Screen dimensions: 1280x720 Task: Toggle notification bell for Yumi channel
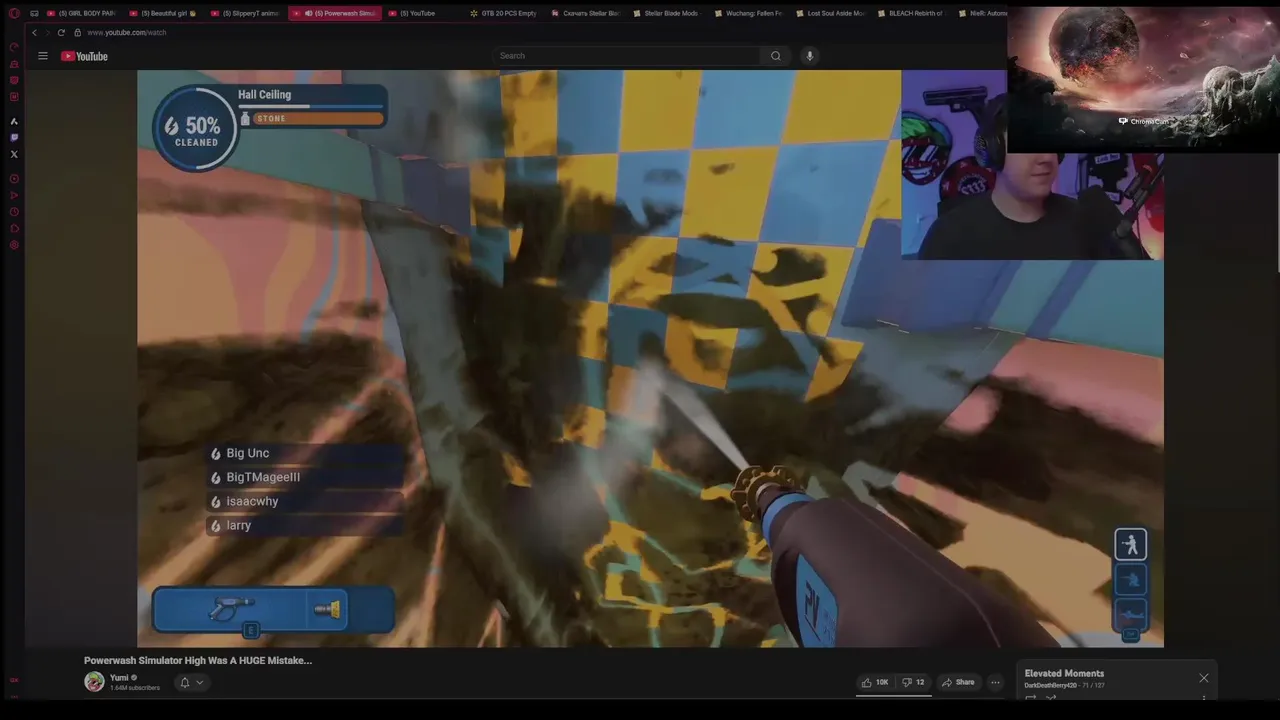(x=184, y=682)
